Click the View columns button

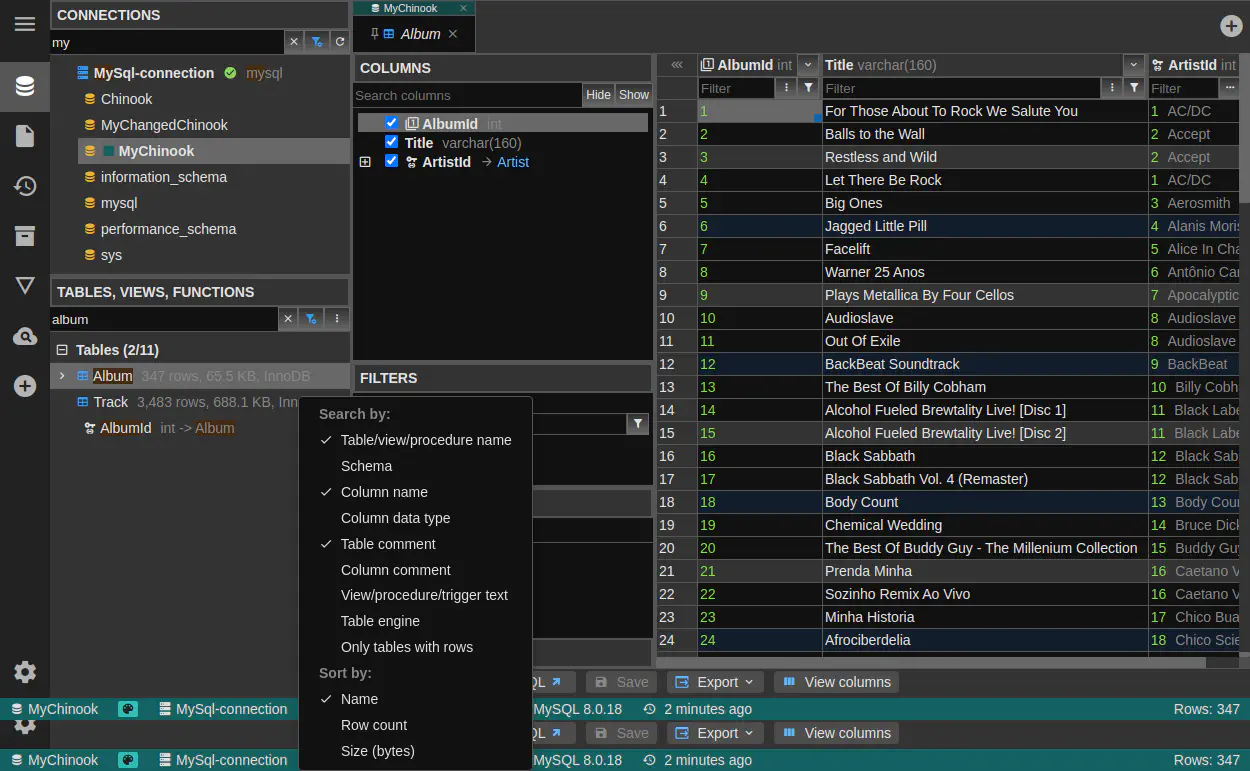point(836,682)
